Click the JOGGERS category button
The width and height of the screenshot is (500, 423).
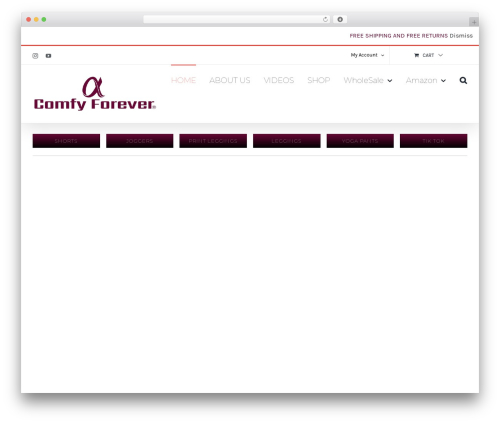(x=140, y=141)
